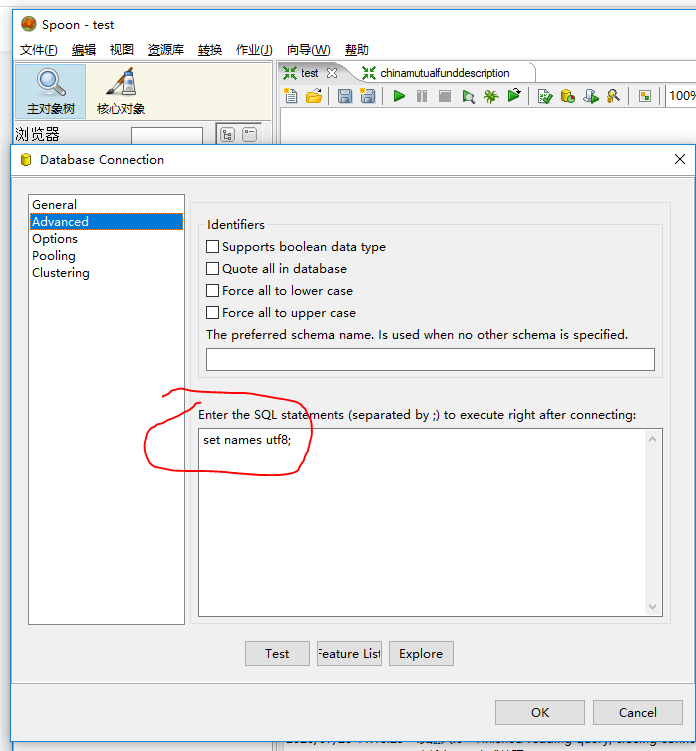
Task: Click the Test connection button
Action: (x=277, y=653)
